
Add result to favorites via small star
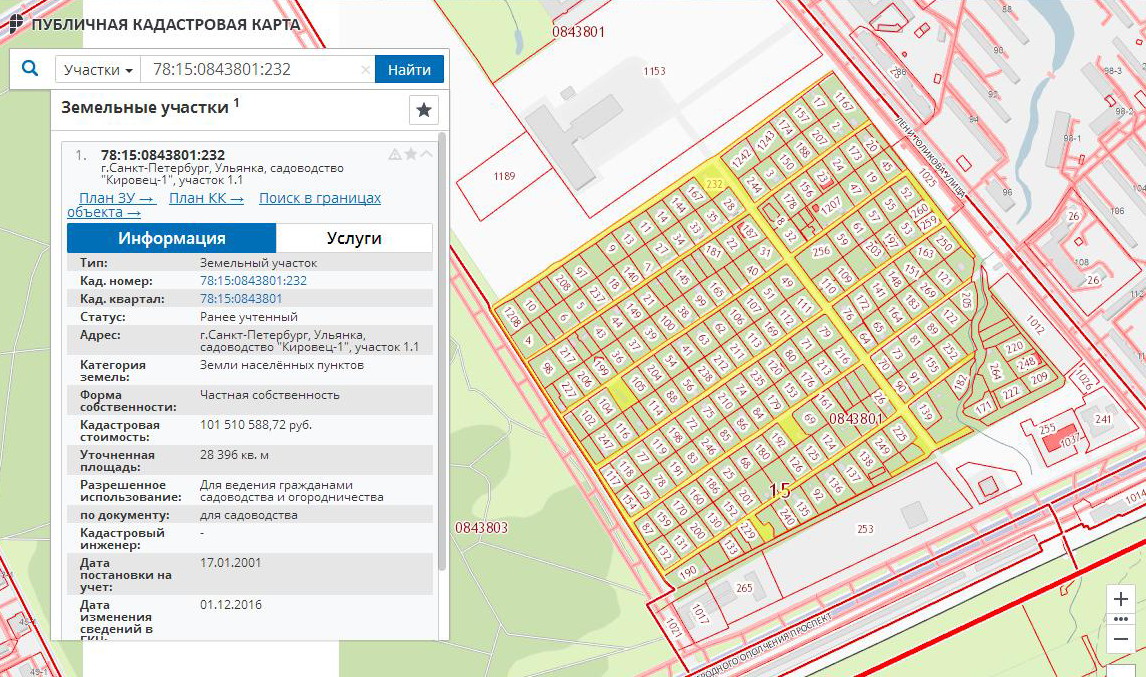click(411, 154)
